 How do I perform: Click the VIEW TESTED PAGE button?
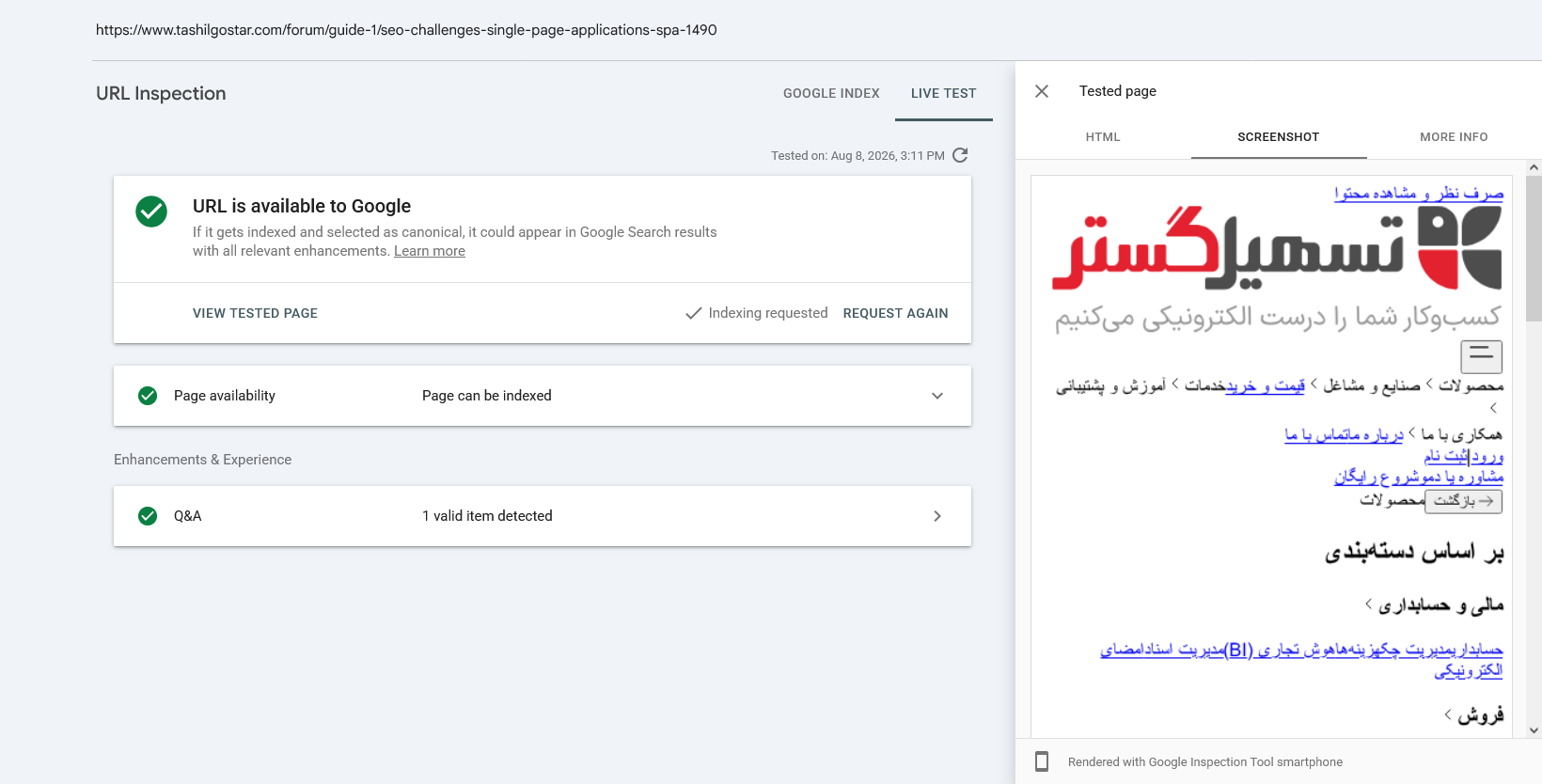pos(255,313)
